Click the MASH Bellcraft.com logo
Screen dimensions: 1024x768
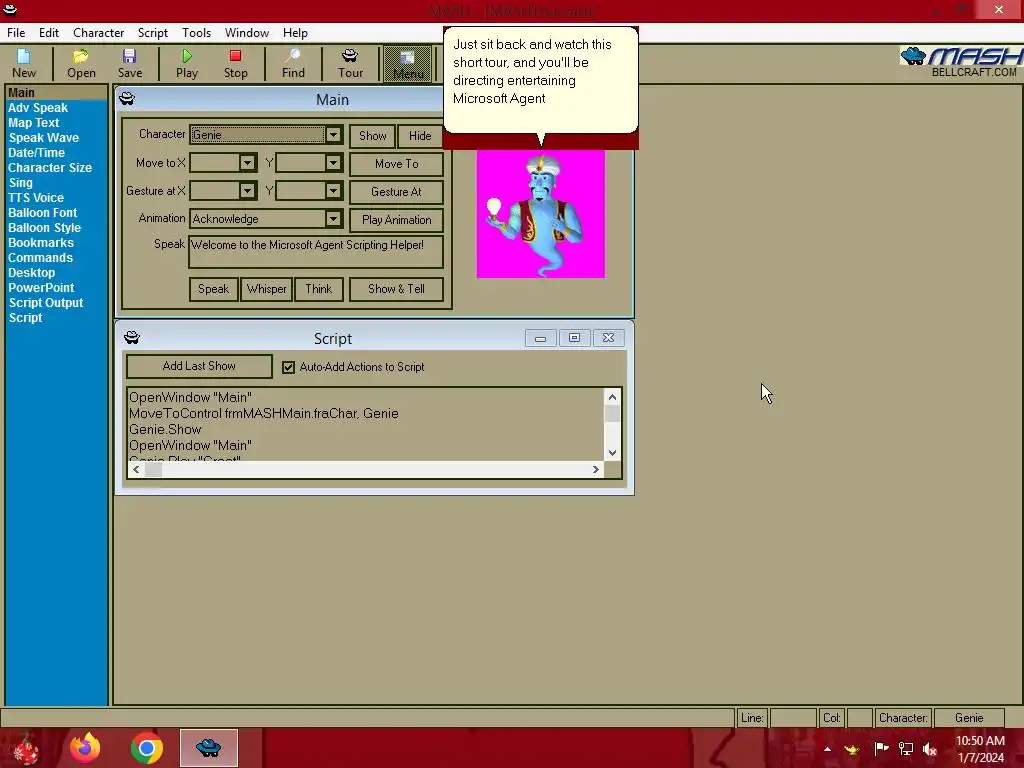click(960, 62)
